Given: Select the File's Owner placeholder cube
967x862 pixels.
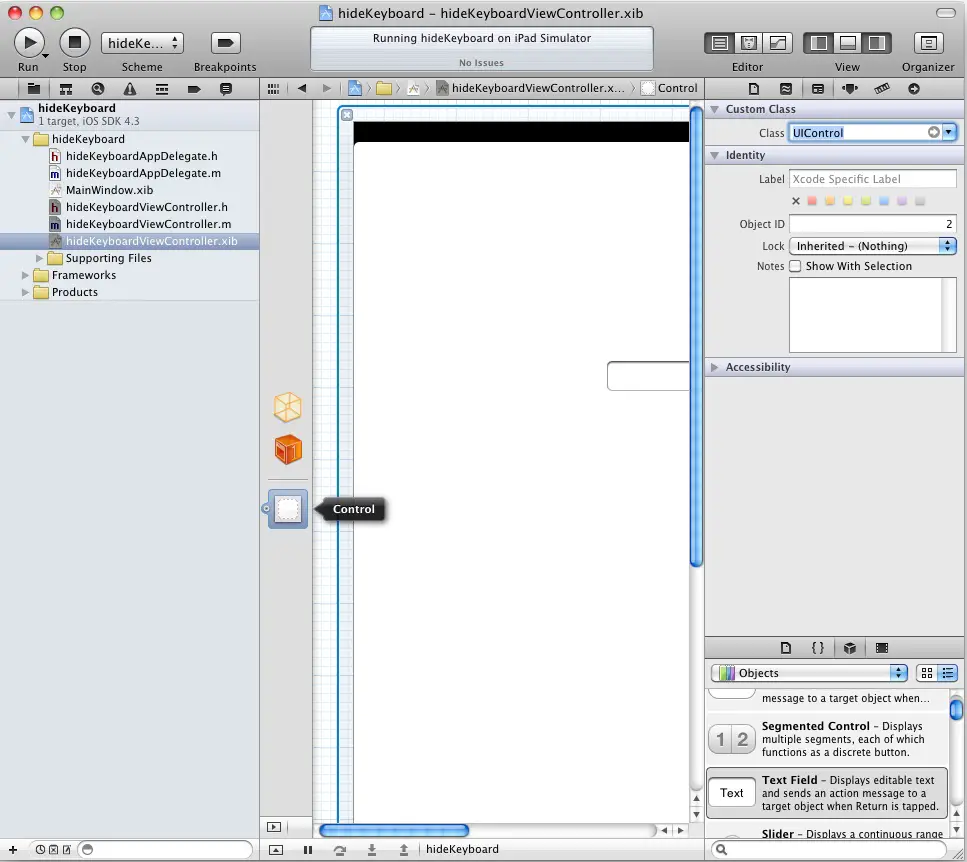Looking at the screenshot, I should (288, 407).
